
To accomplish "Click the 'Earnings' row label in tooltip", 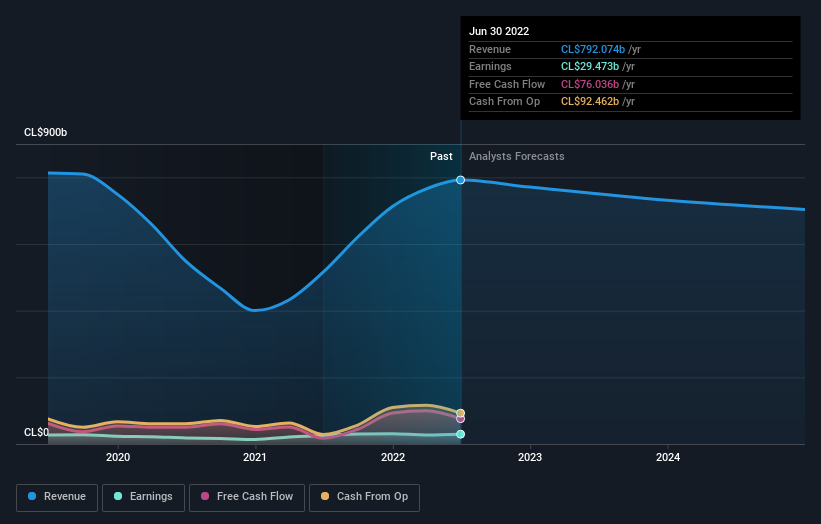I will 490,66.
